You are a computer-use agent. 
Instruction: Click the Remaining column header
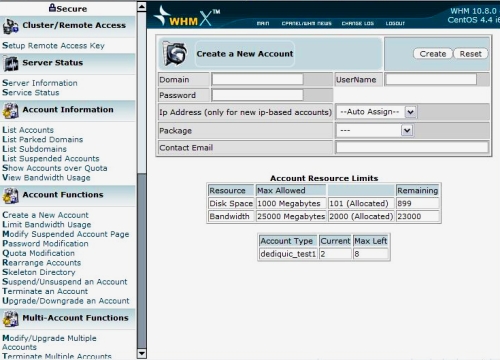(417, 190)
